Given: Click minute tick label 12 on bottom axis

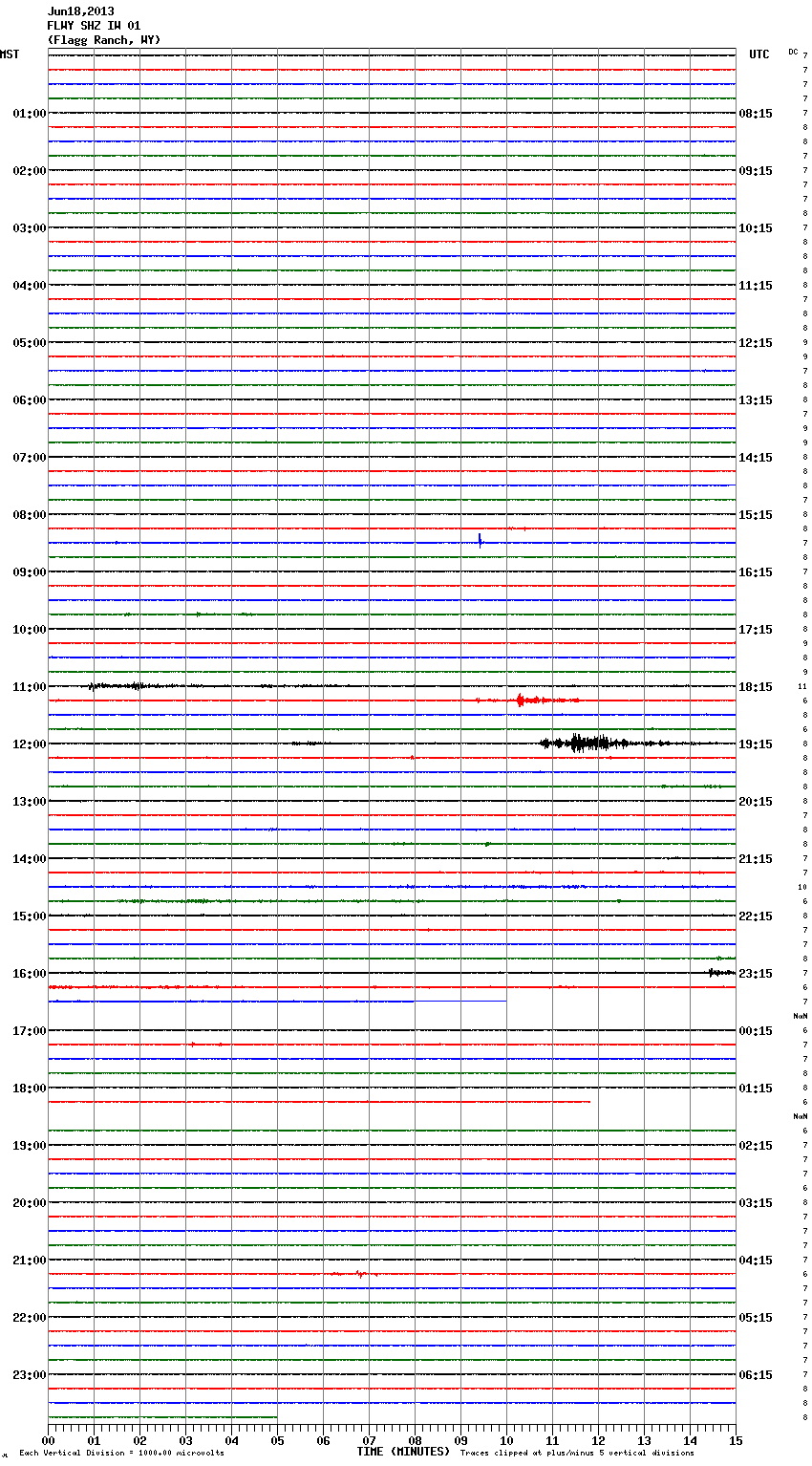Looking at the screenshot, I should click(x=598, y=1440).
